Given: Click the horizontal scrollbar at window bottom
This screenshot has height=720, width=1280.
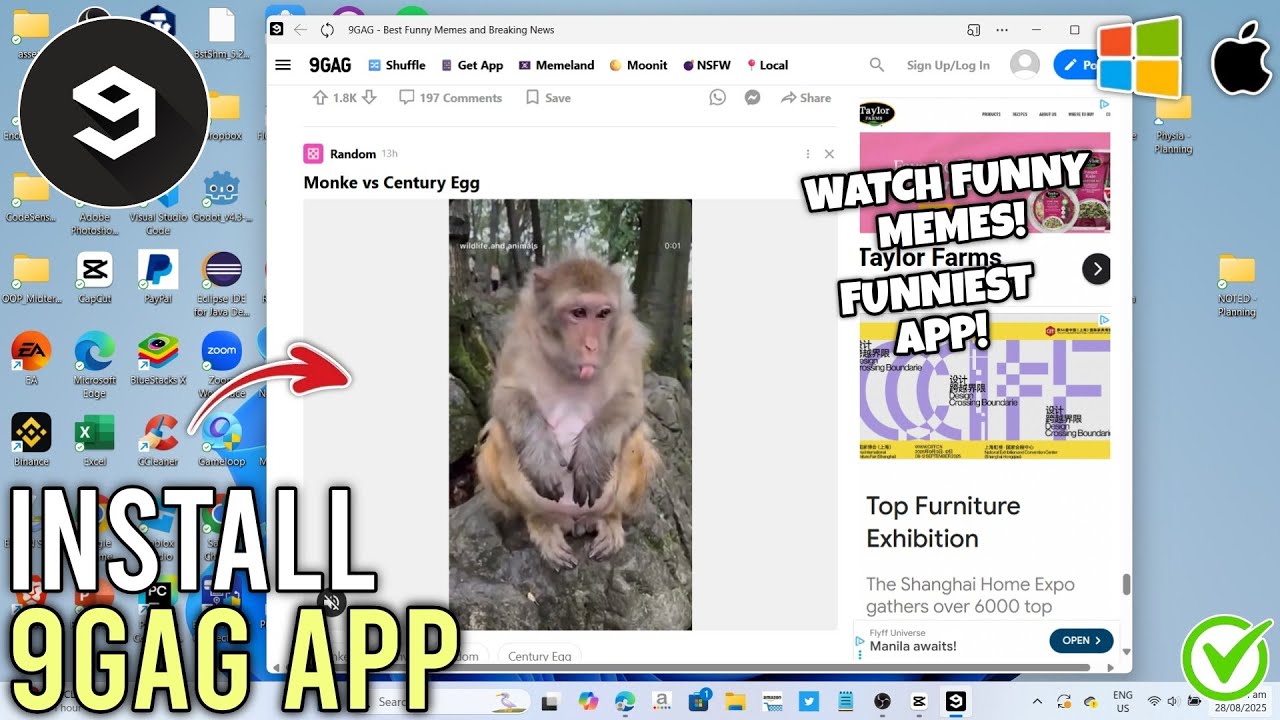Looking at the screenshot, I should pyautogui.click(x=690, y=667).
